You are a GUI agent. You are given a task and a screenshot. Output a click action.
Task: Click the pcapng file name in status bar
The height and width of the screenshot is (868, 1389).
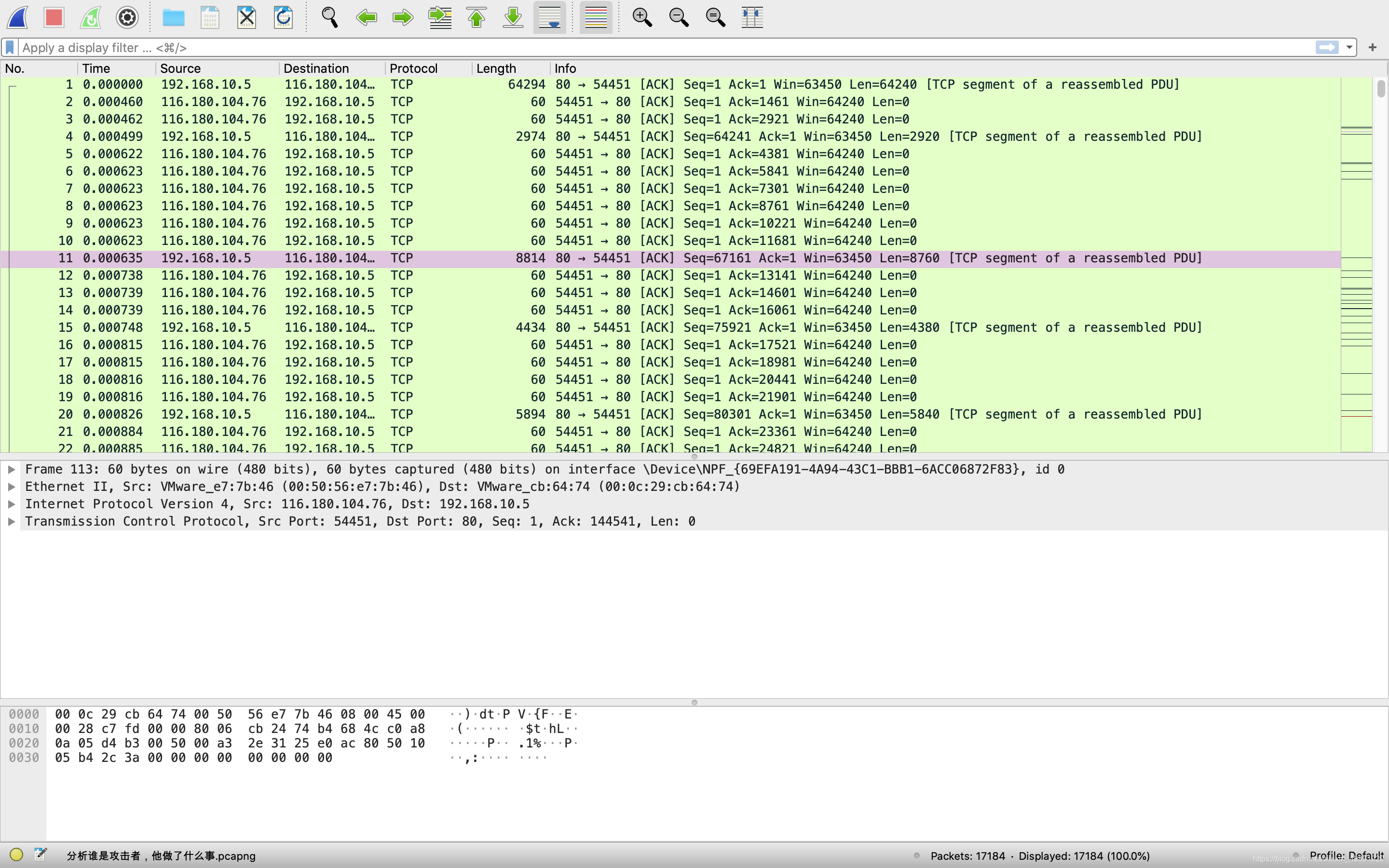click(x=161, y=855)
